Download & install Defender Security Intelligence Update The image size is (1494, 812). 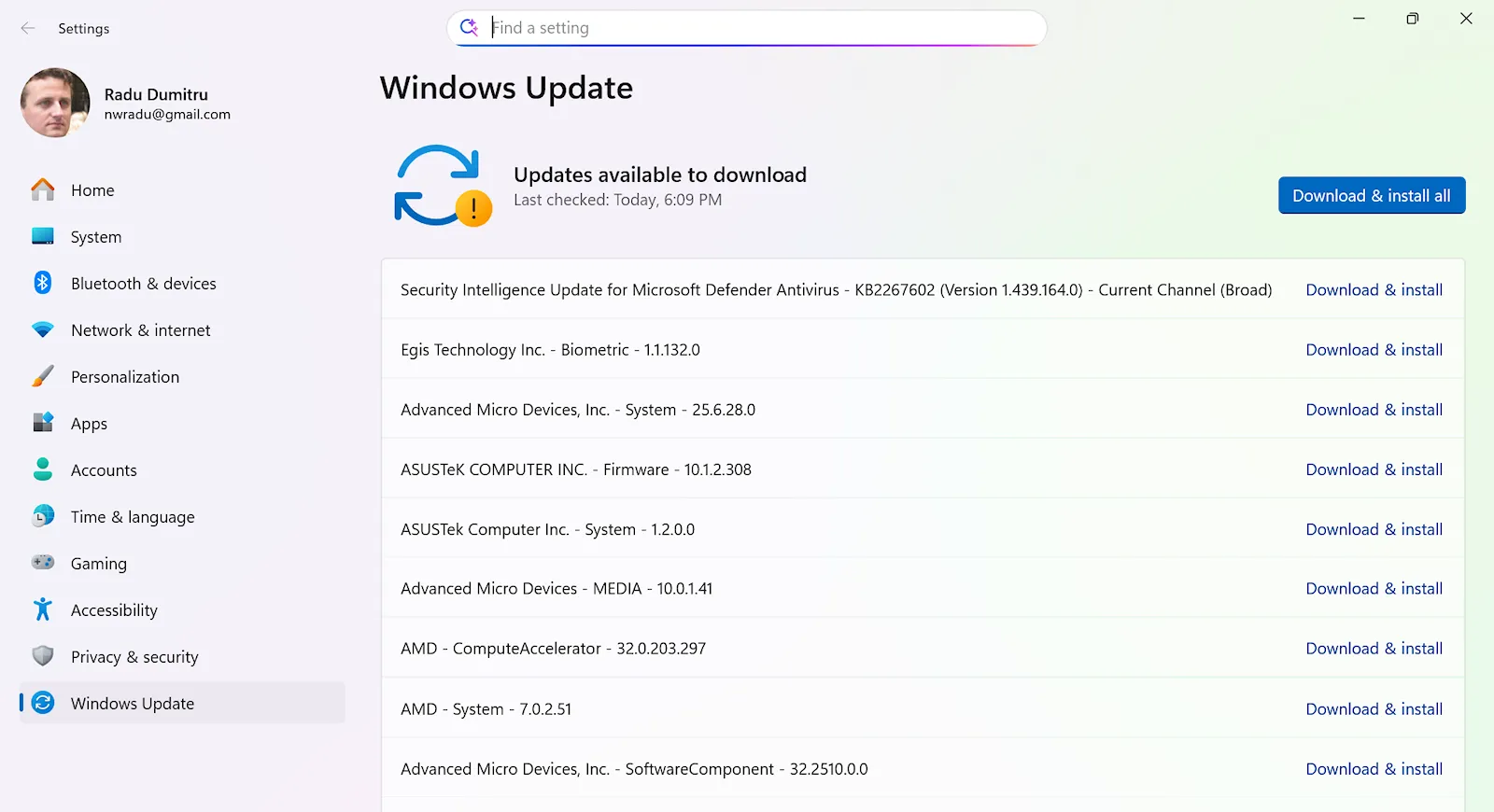(x=1374, y=290)
